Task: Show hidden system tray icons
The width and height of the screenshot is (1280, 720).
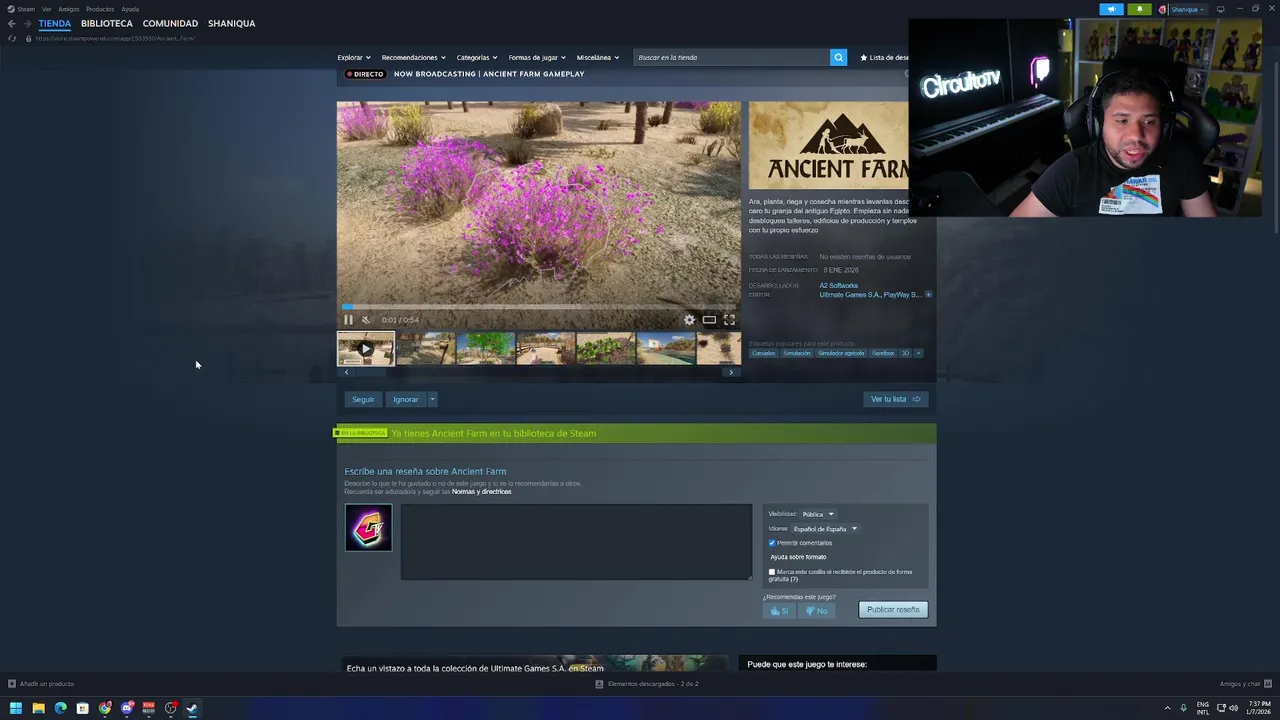Action: pos(1167,708)
